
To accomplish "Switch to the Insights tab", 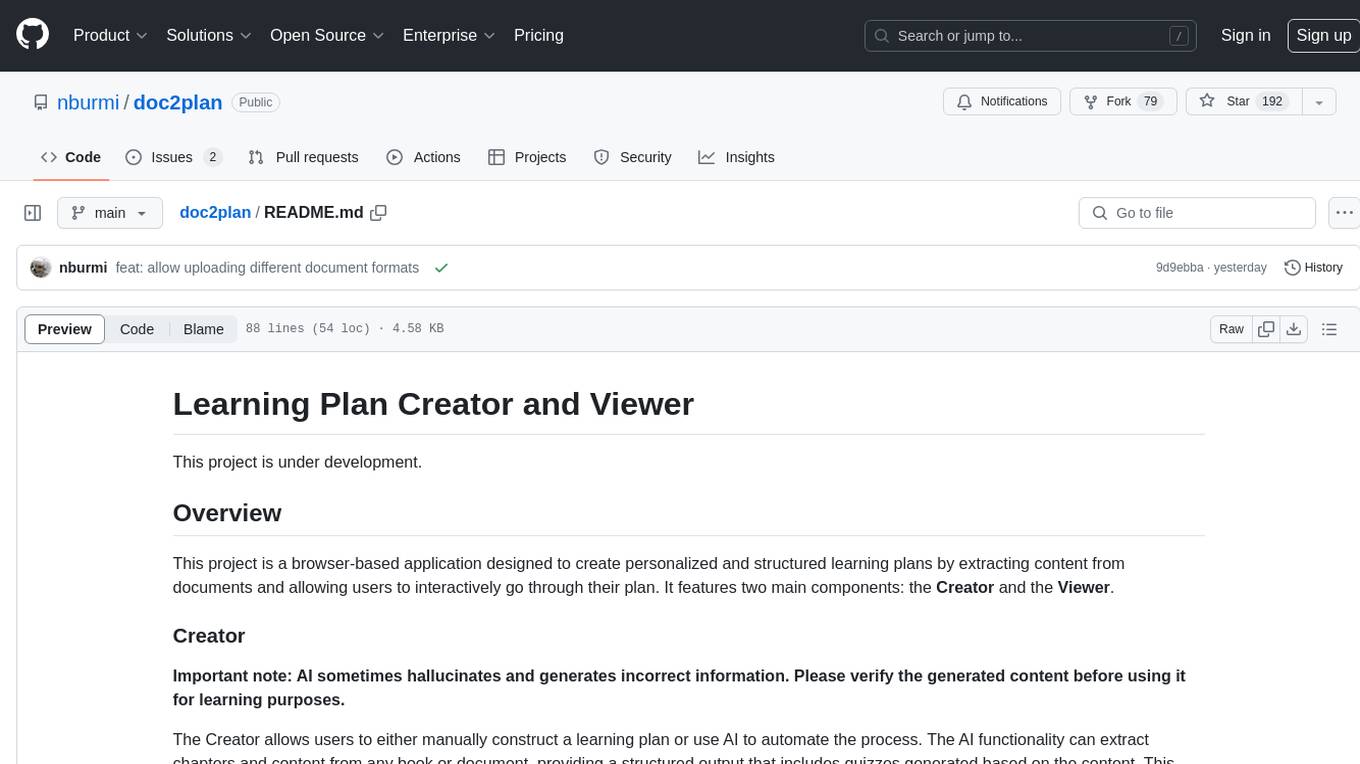I will (x=736, y=157).
